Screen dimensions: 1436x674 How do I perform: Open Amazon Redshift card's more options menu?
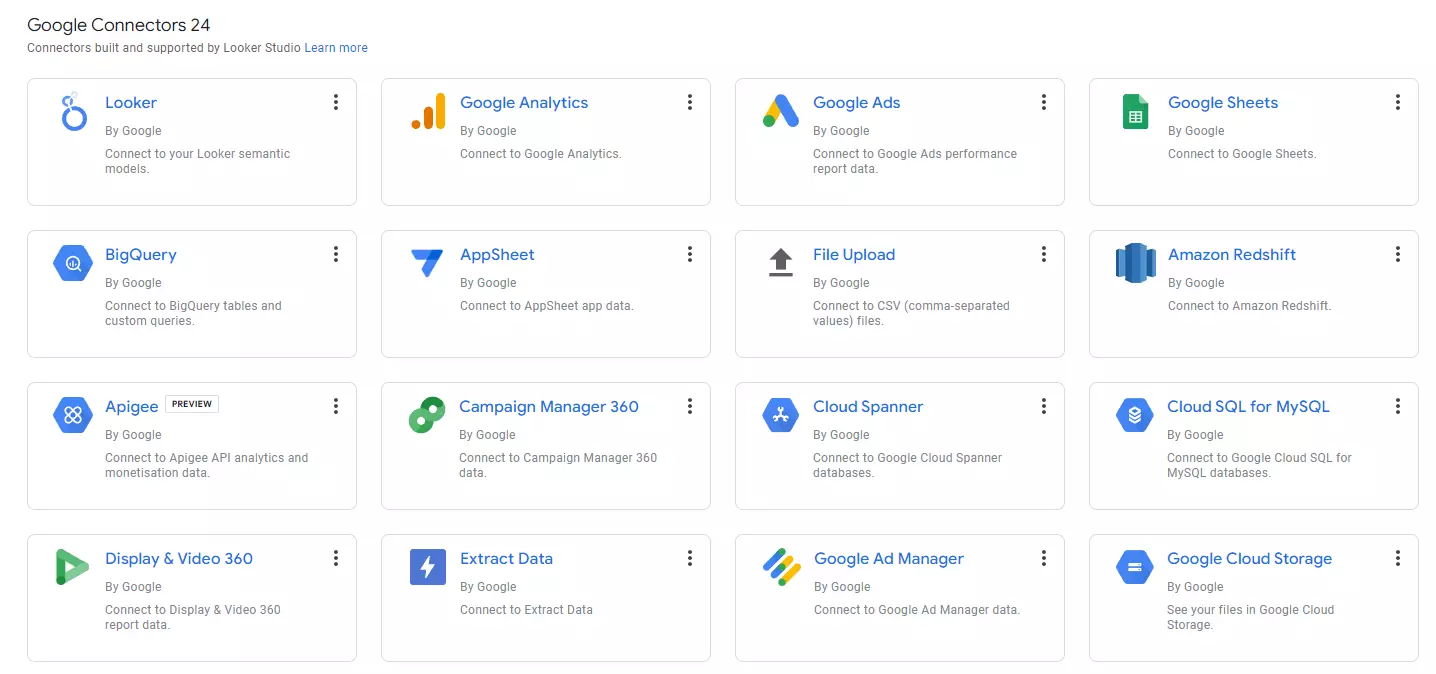coord(1398,254)
